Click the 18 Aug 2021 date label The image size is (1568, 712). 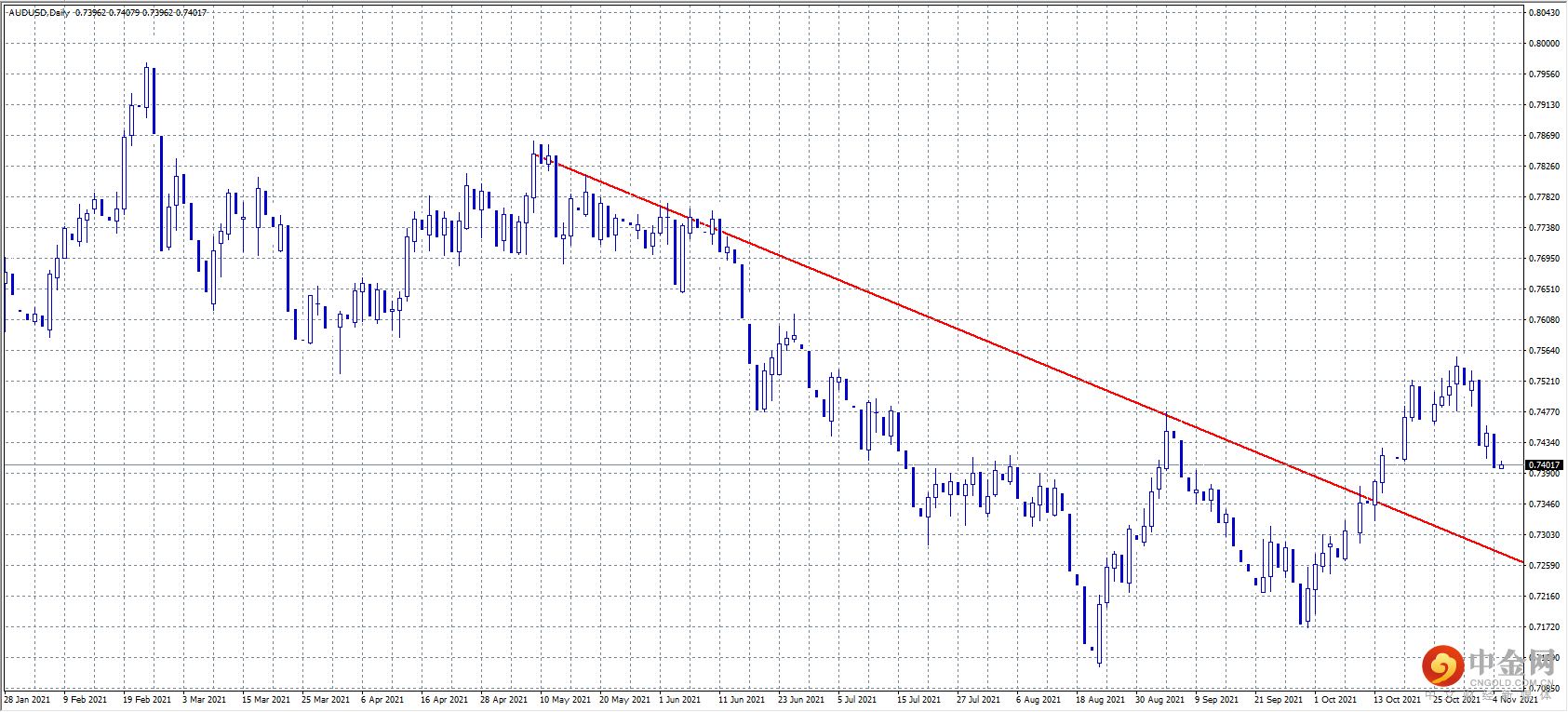1100,700
